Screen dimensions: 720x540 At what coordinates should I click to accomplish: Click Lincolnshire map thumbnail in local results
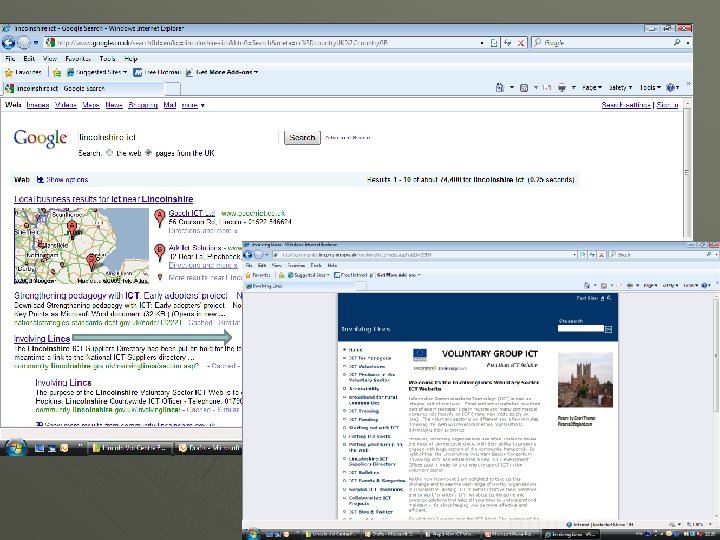click(81, 246)
